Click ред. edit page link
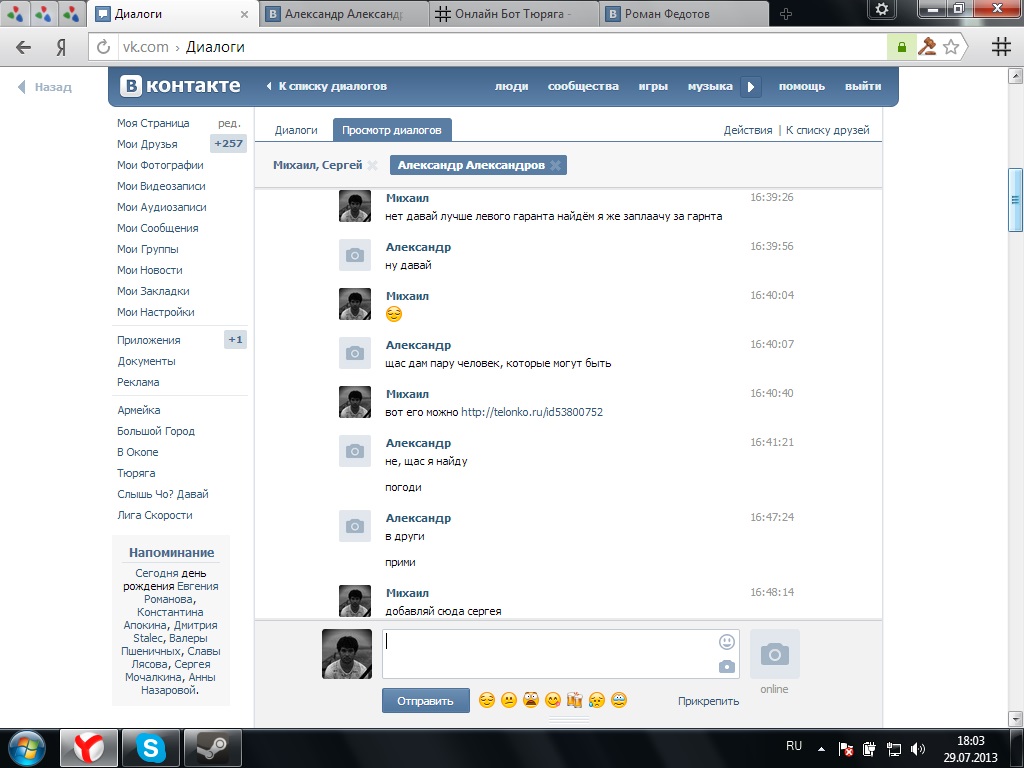Viewport: 1024px width, 768px height. 229,123
